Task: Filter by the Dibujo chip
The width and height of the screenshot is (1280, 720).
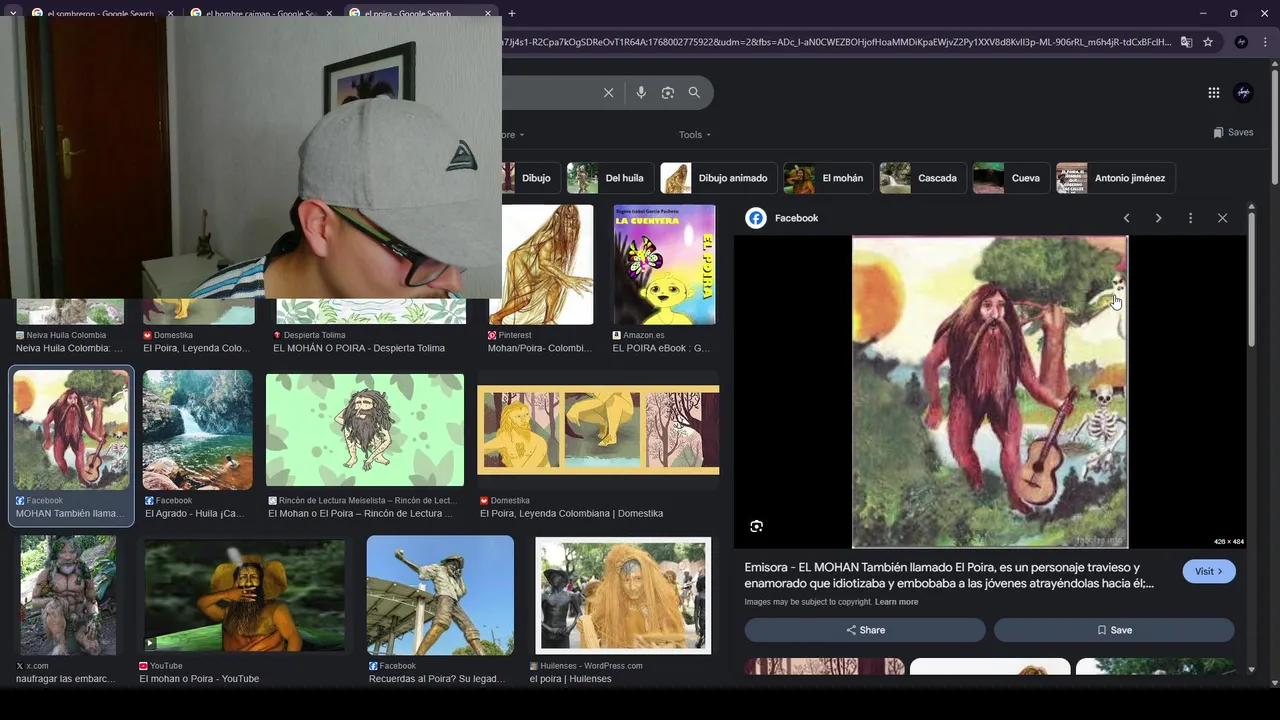Action: point(530,178)
